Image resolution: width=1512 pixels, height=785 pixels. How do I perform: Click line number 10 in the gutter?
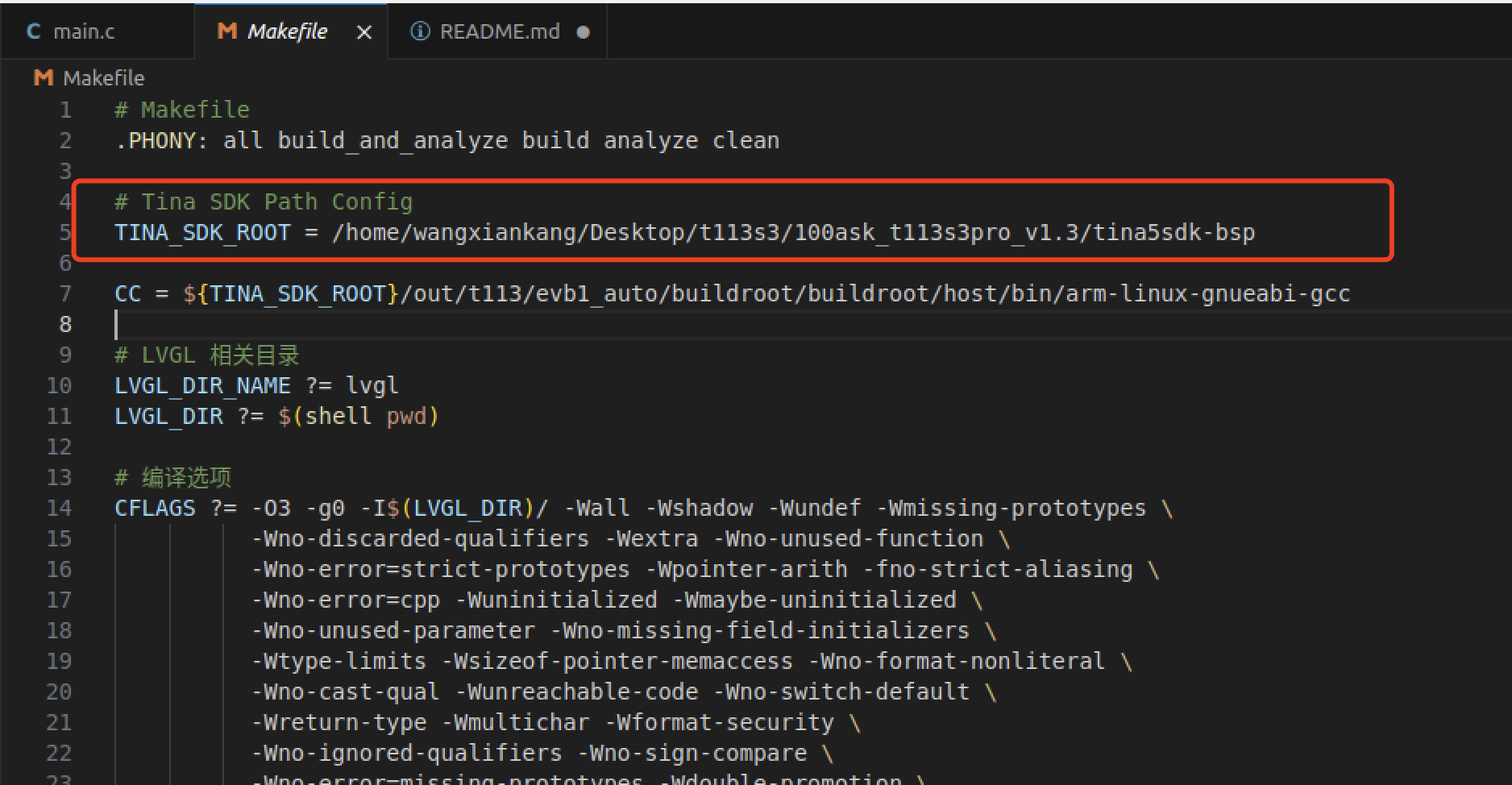(59, 385)
